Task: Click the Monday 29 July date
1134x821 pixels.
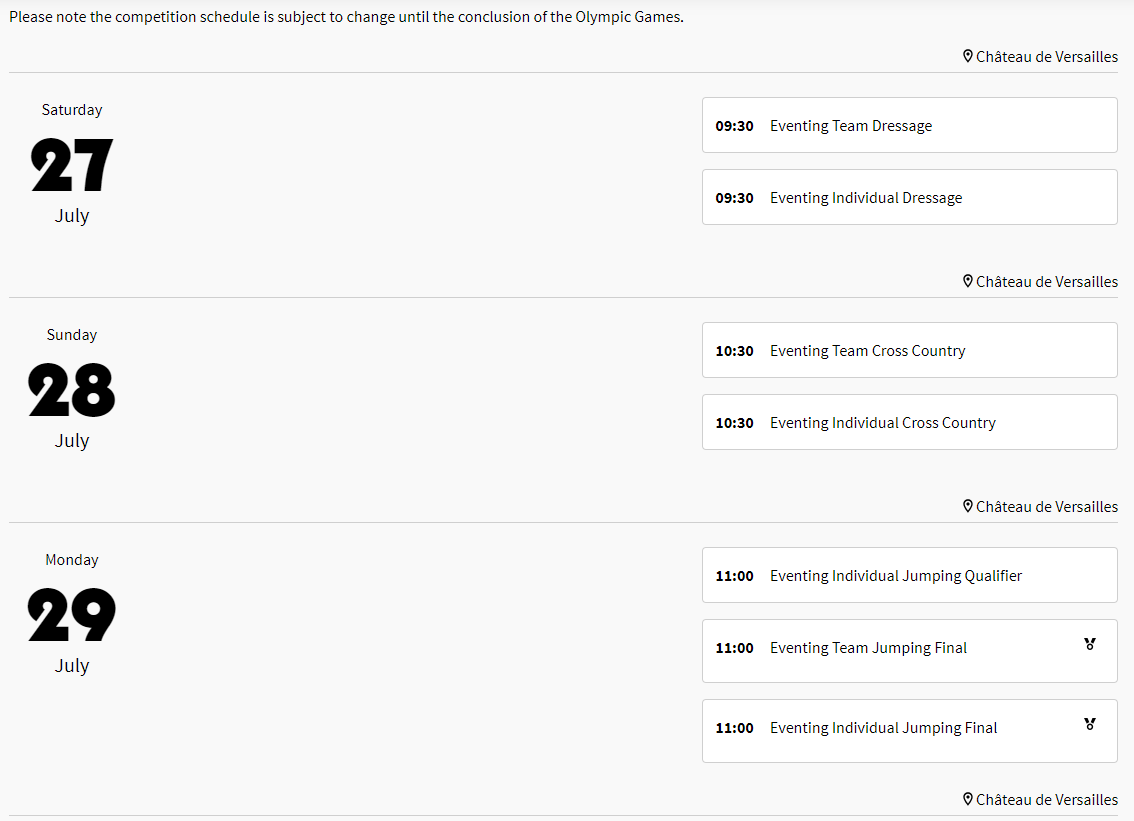Action: (72, 615)
